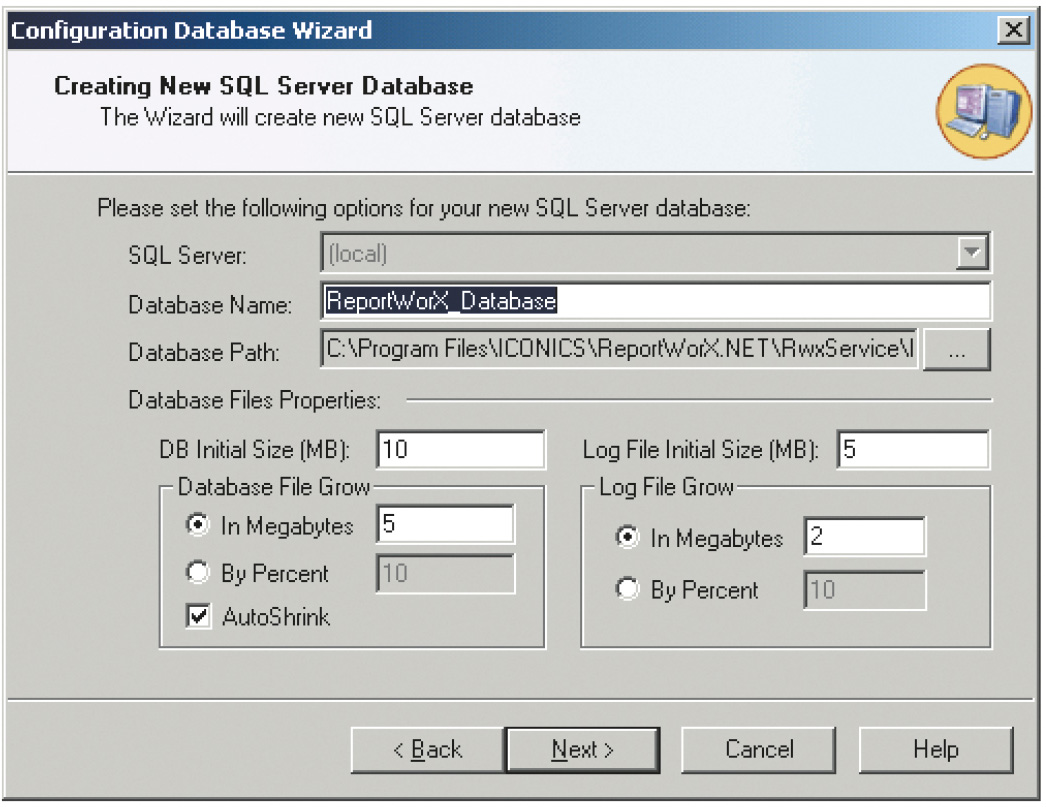The image size is (1046, 807).
Task: Close the Configuration Database Wizard window
Action: pyautogui.click(x=1013, y=30)
